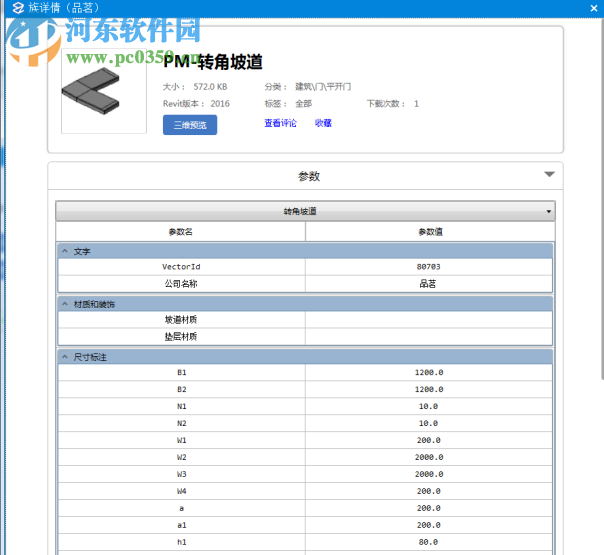Collapse the 参数 panel with triangle arrow
604x555 pixels.
click(549, 174)
